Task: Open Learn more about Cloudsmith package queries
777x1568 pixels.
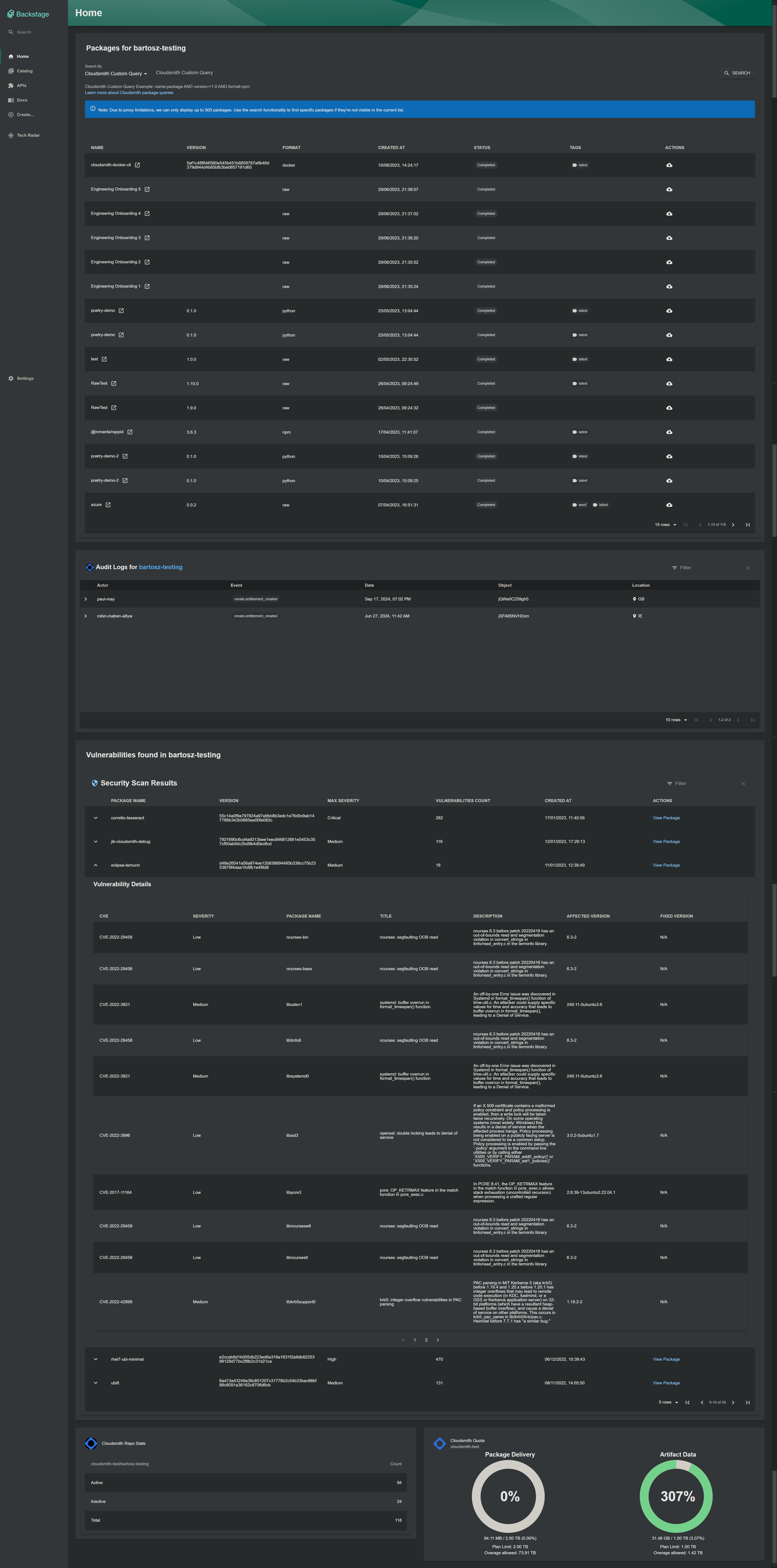Action: coord(129,92)
